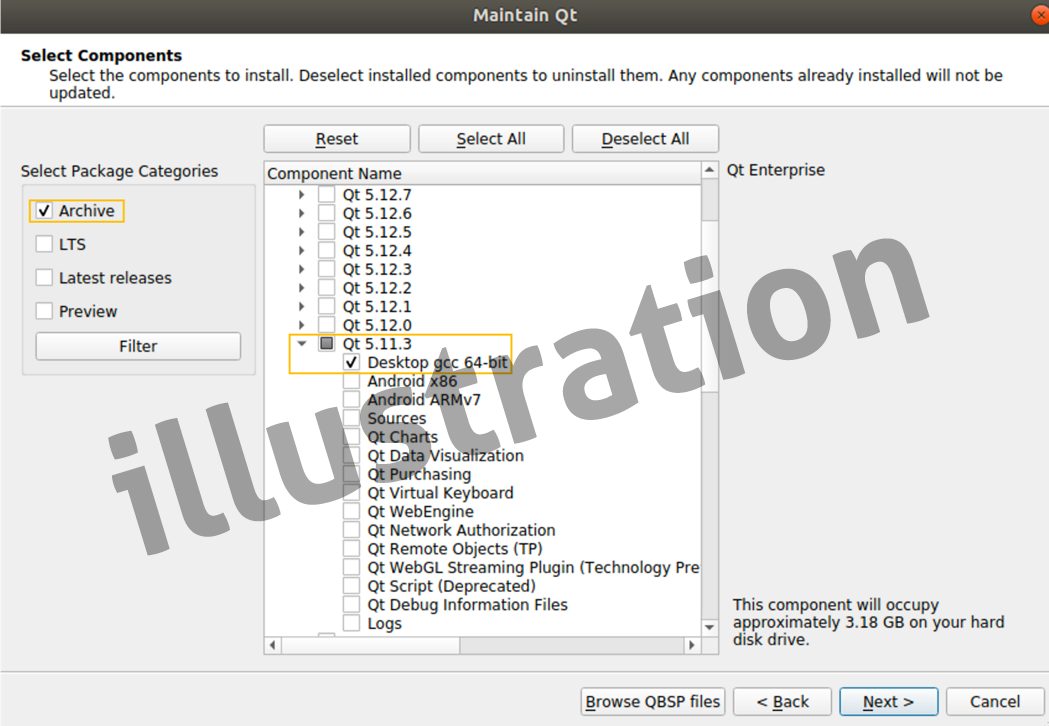Expand the Qt 5.12.6 tree node
The image size is (1049, 726).
pos(302,213)
